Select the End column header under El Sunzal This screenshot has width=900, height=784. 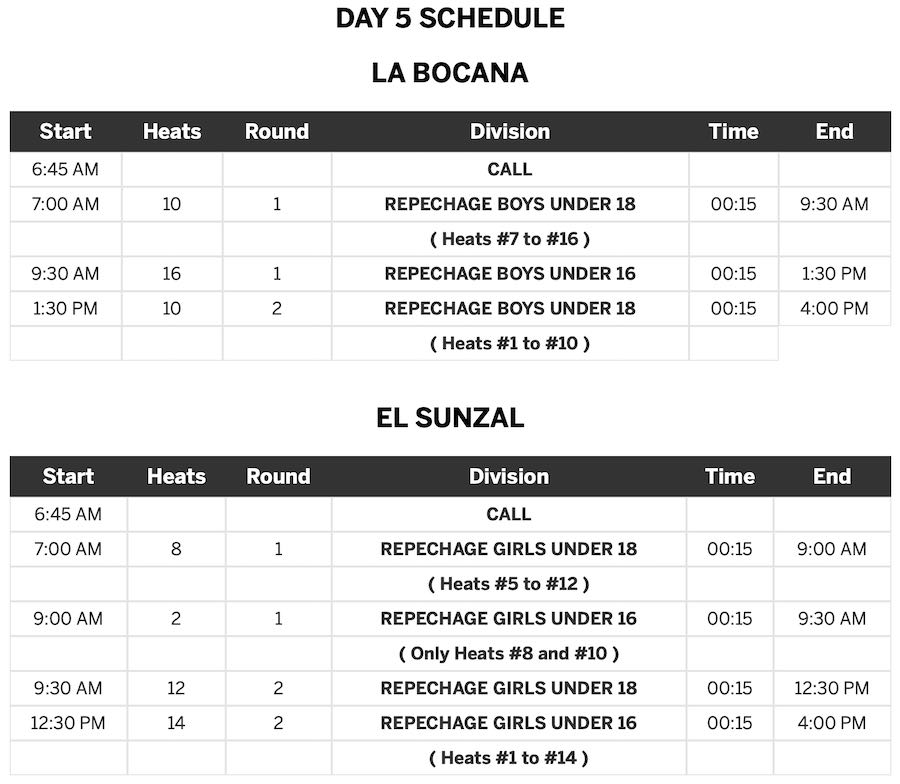(832, 476)
